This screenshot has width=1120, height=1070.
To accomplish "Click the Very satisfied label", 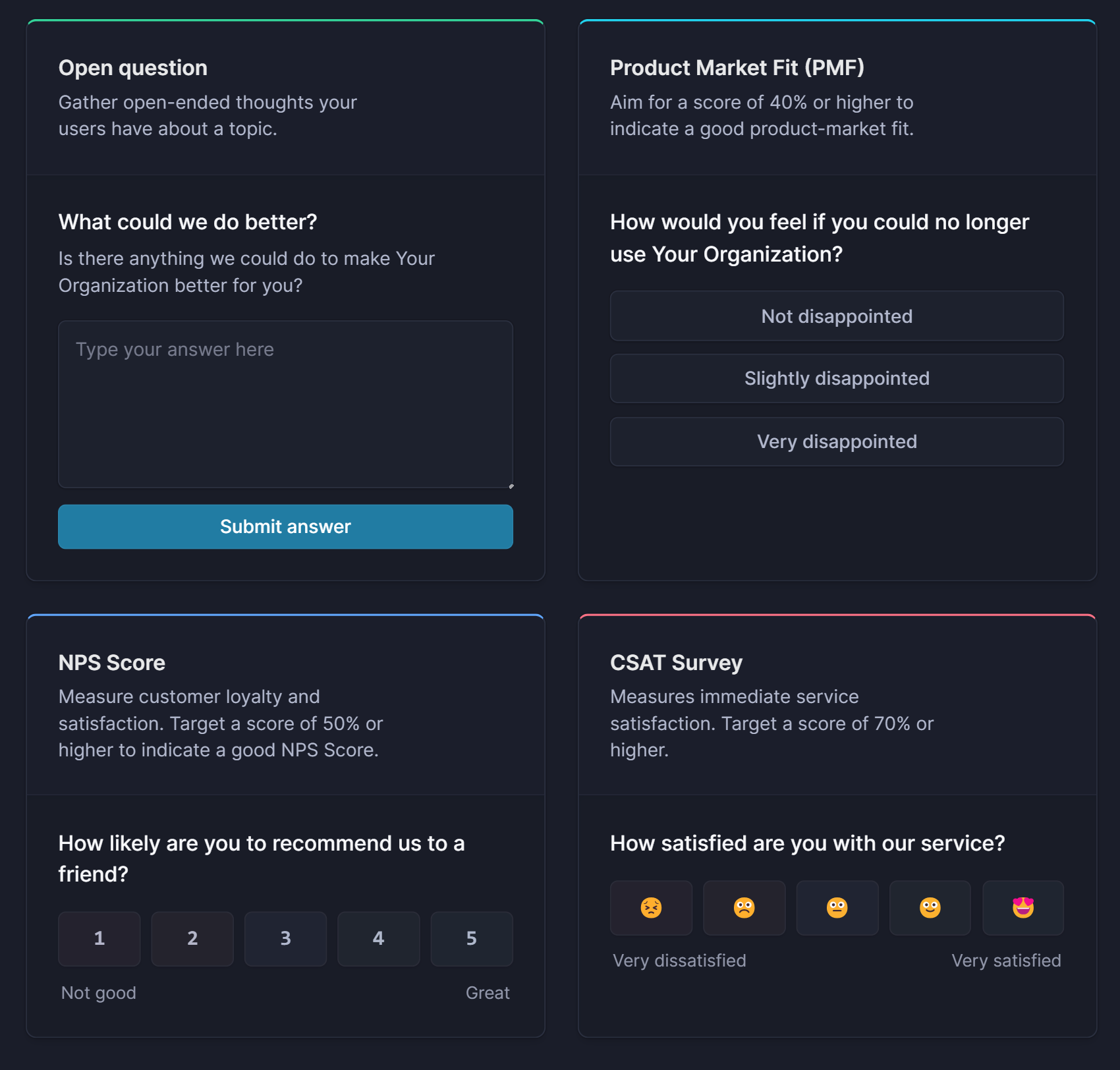I will pyautogui.click(x=1006, y=960).
